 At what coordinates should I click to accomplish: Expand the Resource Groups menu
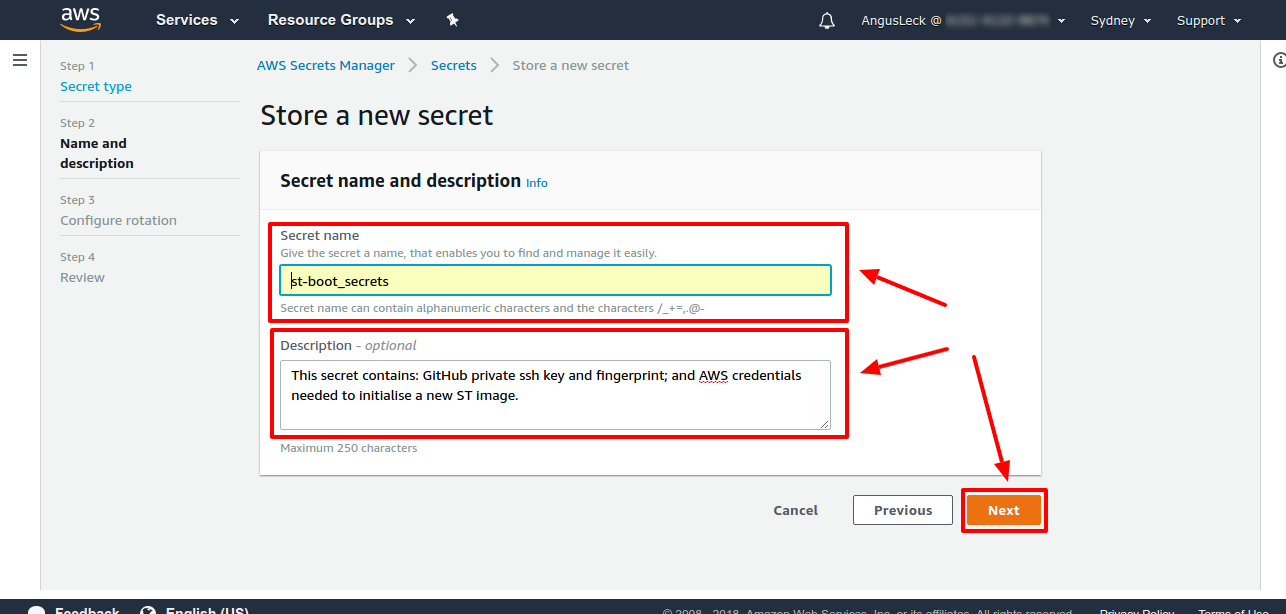[x=340, y=20]
